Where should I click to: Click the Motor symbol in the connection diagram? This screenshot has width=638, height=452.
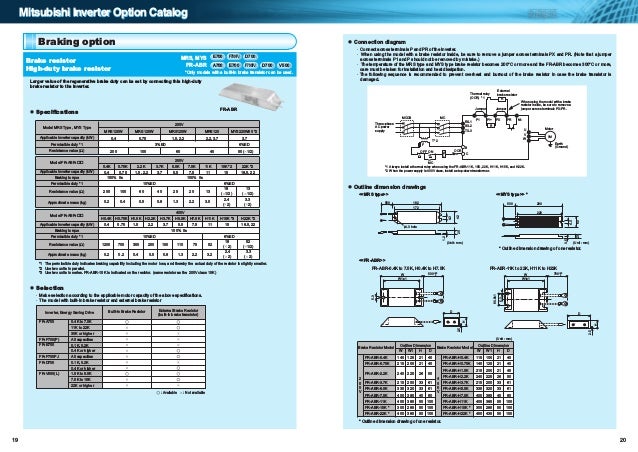pyautogui.click(x=549, y=136)
